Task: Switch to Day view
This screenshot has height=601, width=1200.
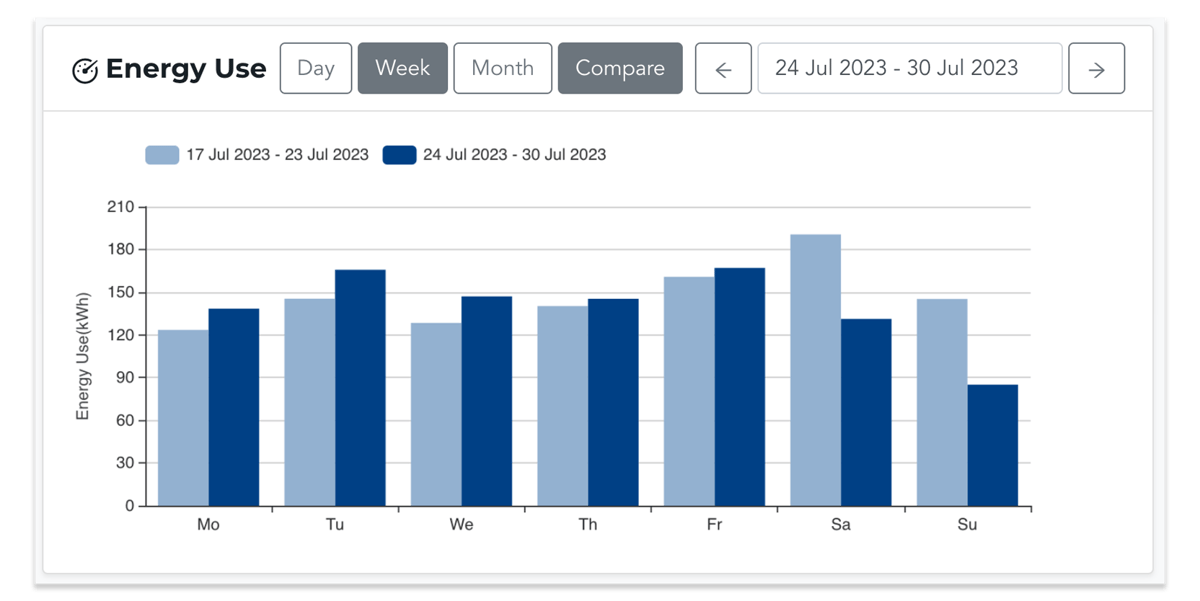Action: point(315,68)
